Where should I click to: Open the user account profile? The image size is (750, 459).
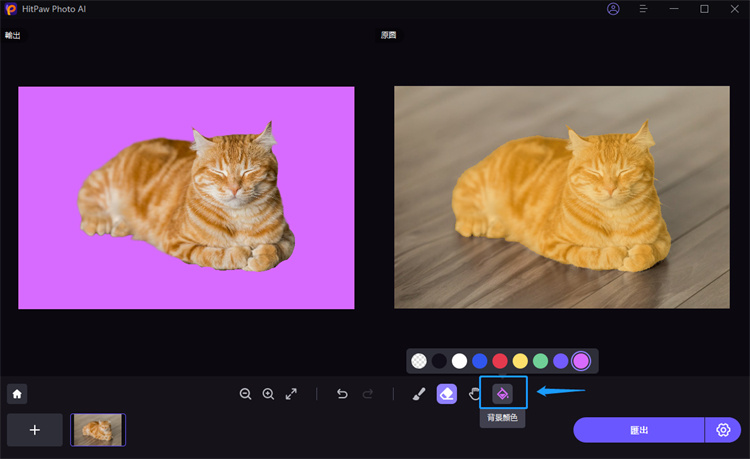pyautogui.click(x=613, y=9)
